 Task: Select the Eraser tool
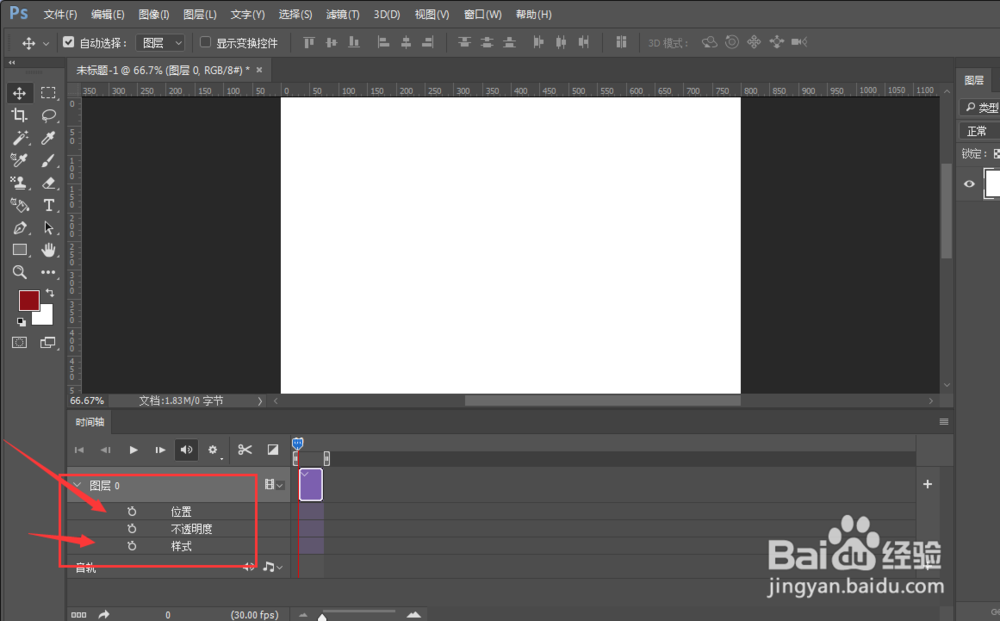pyautogui.click(x=48, y=183)
